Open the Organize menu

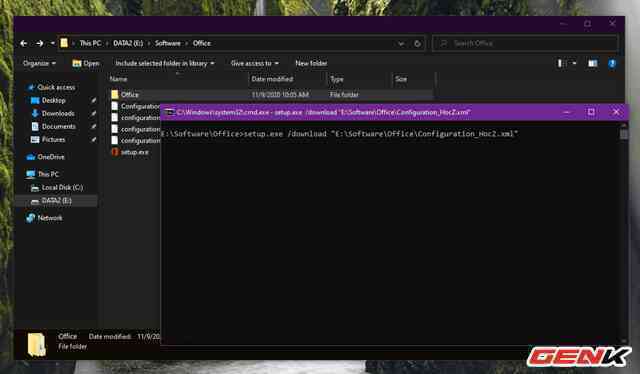39,63
